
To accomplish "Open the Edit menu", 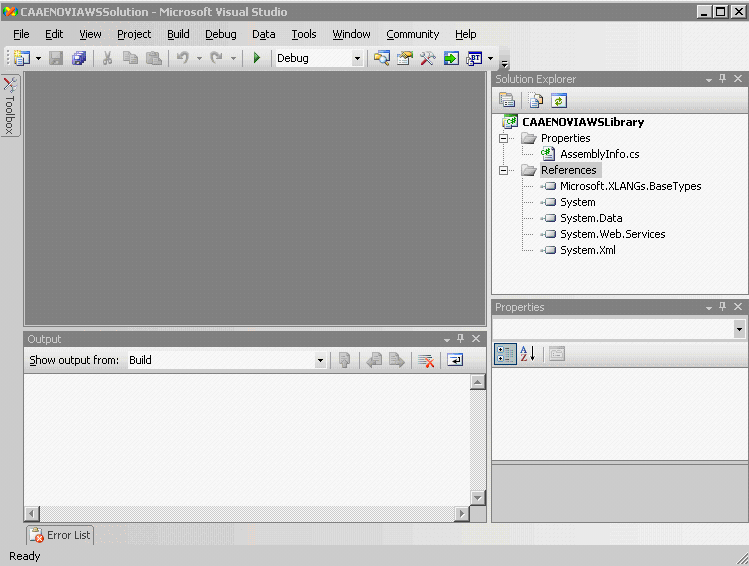I will (x=54, y=34).
